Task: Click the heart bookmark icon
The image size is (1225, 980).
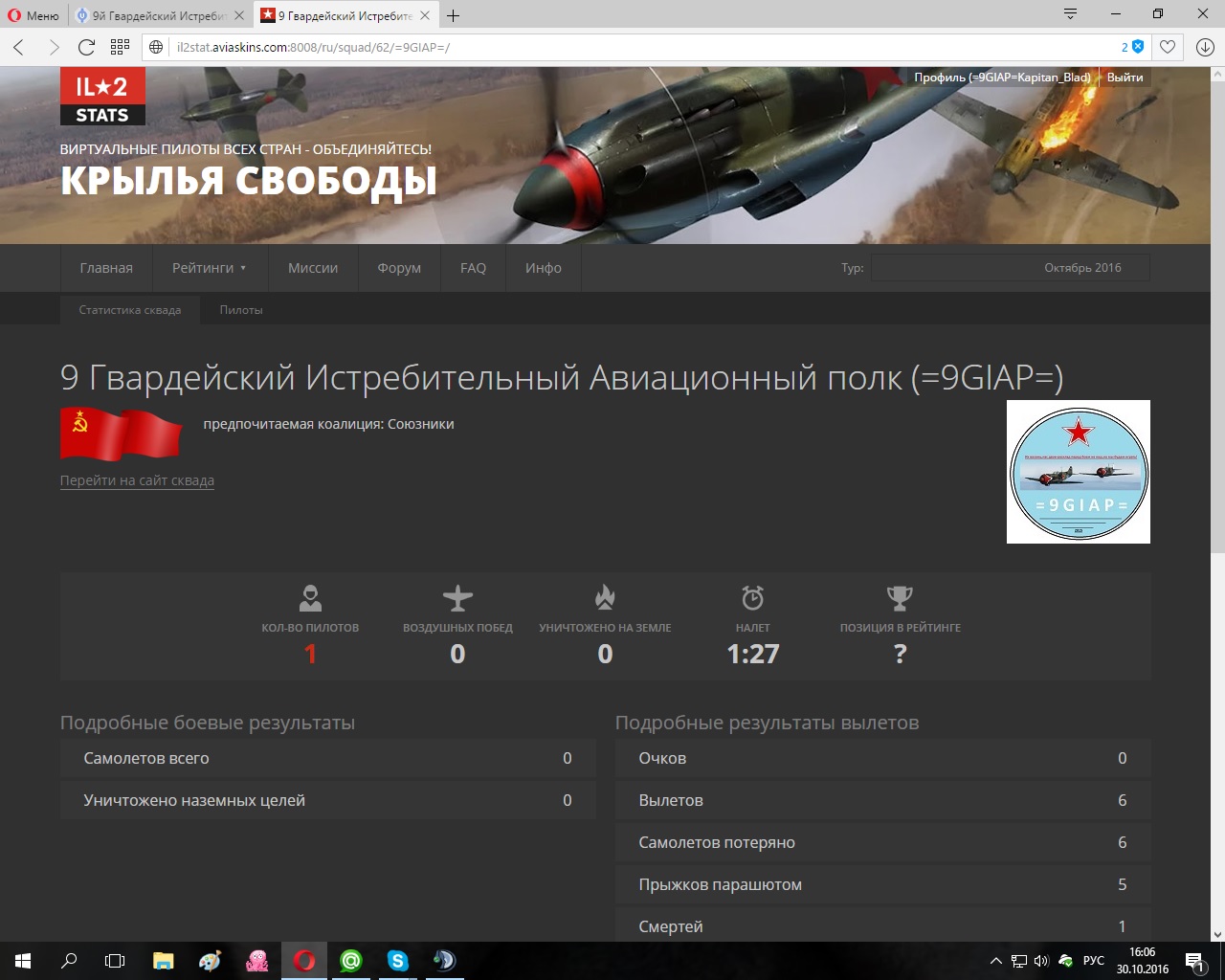Action: click(x=1168, y=47)
